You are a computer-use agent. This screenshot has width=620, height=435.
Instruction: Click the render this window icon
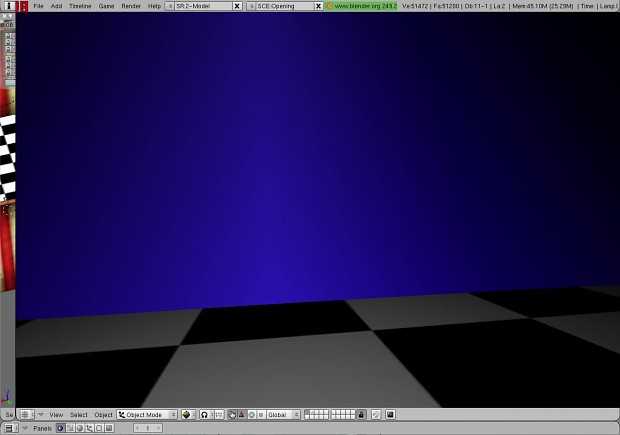coord(390,414)
